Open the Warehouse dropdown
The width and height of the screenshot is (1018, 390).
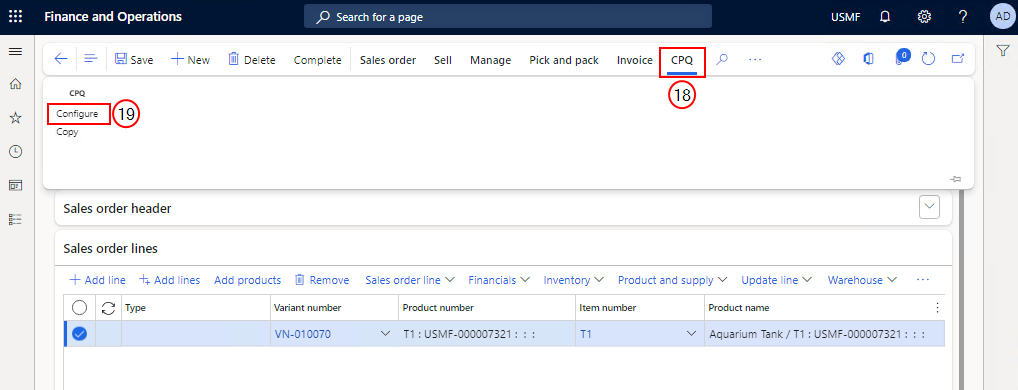pyautogui.click(x=862, y=280)
